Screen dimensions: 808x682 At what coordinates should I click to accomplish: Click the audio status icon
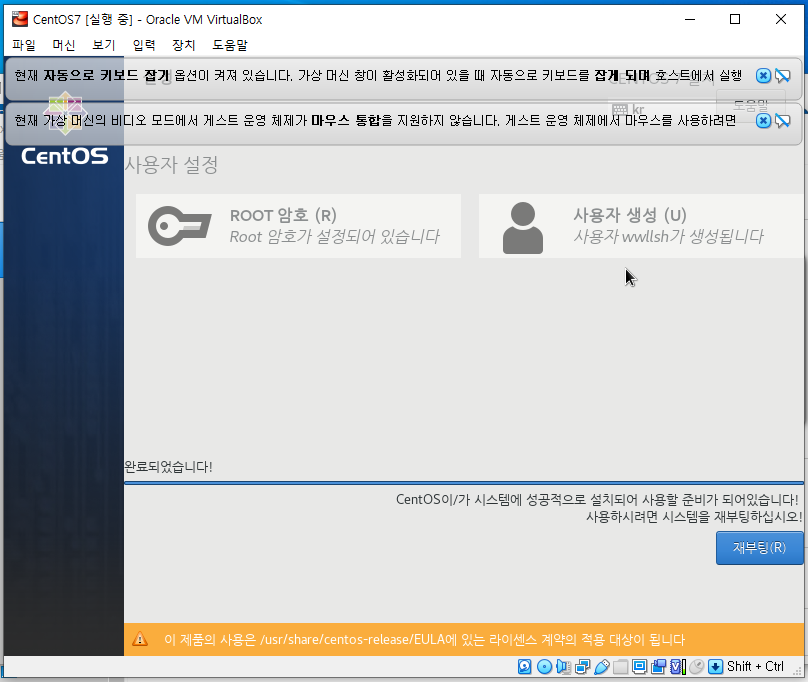563,667
